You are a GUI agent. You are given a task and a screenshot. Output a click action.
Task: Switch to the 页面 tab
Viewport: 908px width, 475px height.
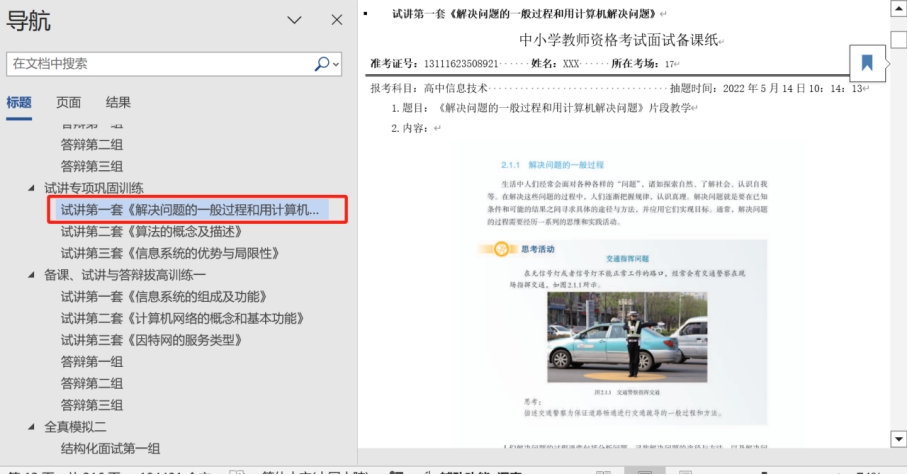click(x=69, y=102)
